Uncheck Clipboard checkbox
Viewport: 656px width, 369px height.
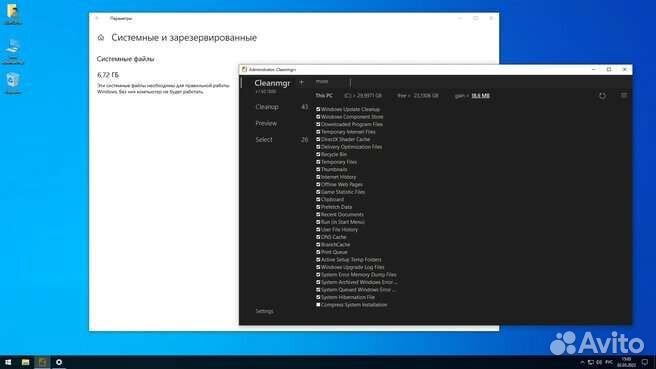tap(318, 200)
